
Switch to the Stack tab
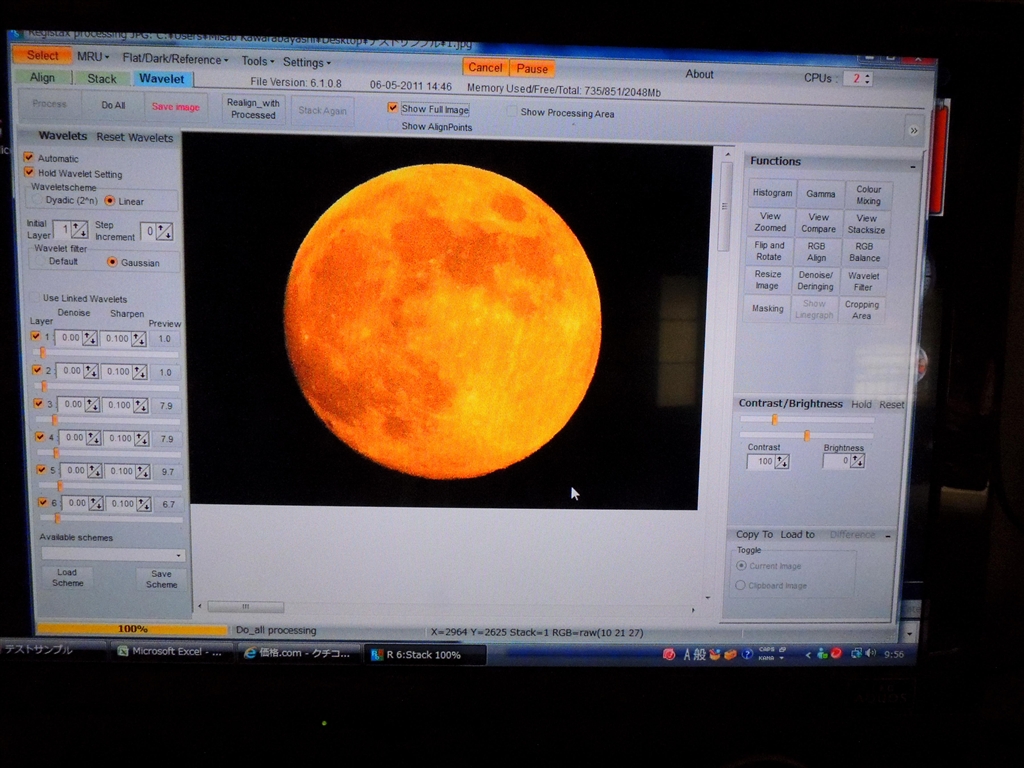101,78
